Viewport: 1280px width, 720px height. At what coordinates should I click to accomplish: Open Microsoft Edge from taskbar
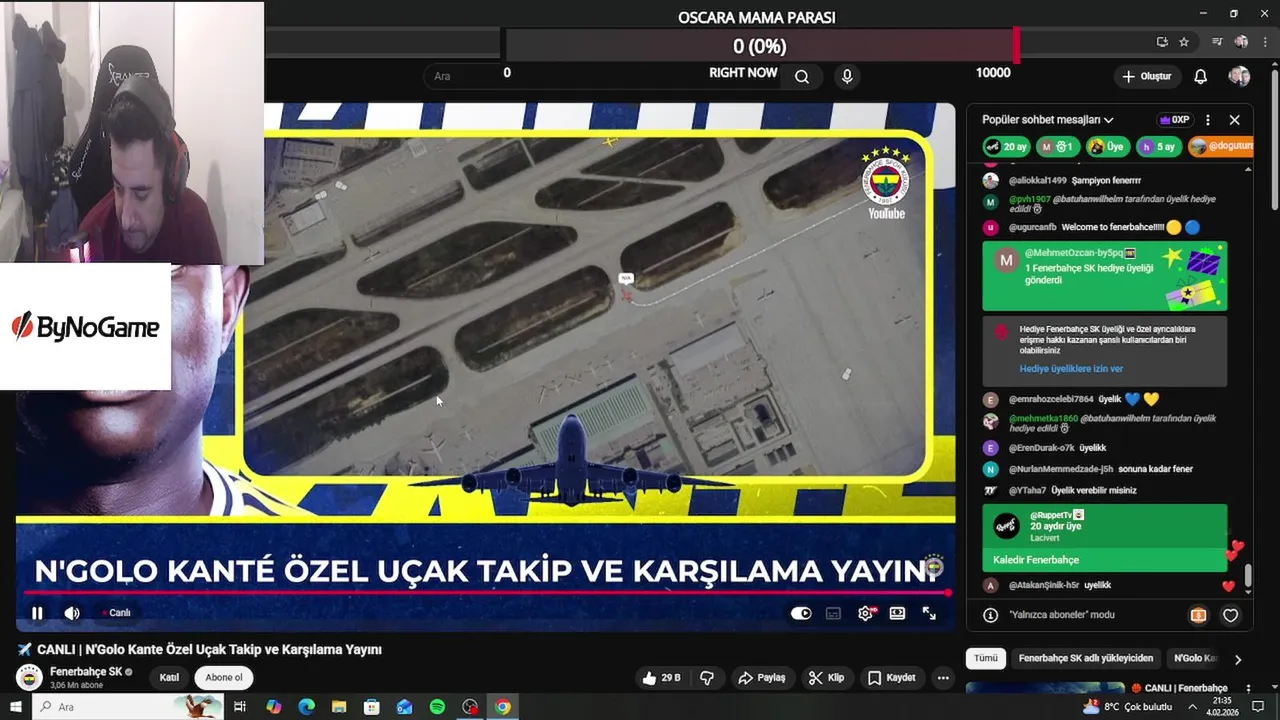click(x=306, y=707)
